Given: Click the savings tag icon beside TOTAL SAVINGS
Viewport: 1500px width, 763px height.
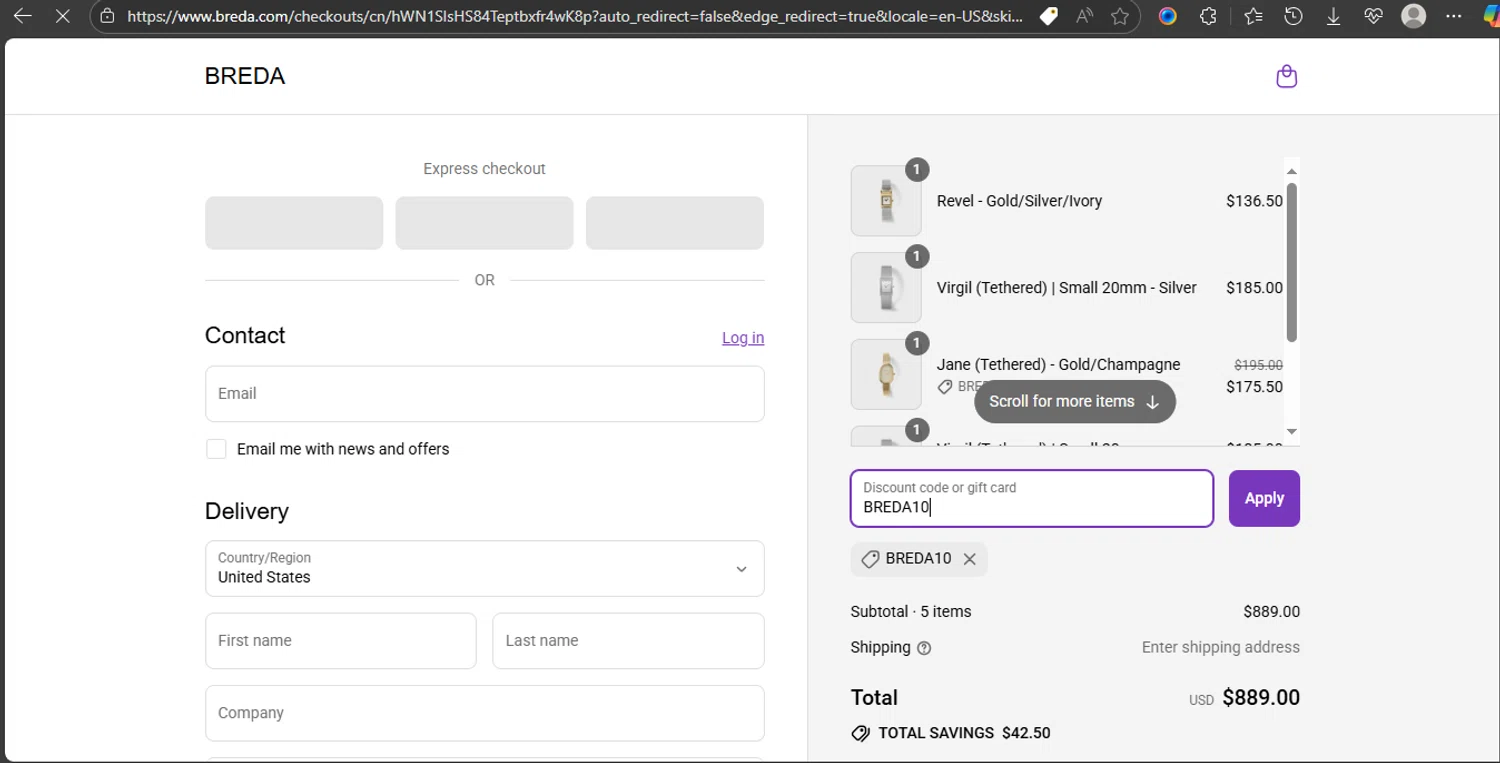Looking at the screenshot, I should pos(860,733).
